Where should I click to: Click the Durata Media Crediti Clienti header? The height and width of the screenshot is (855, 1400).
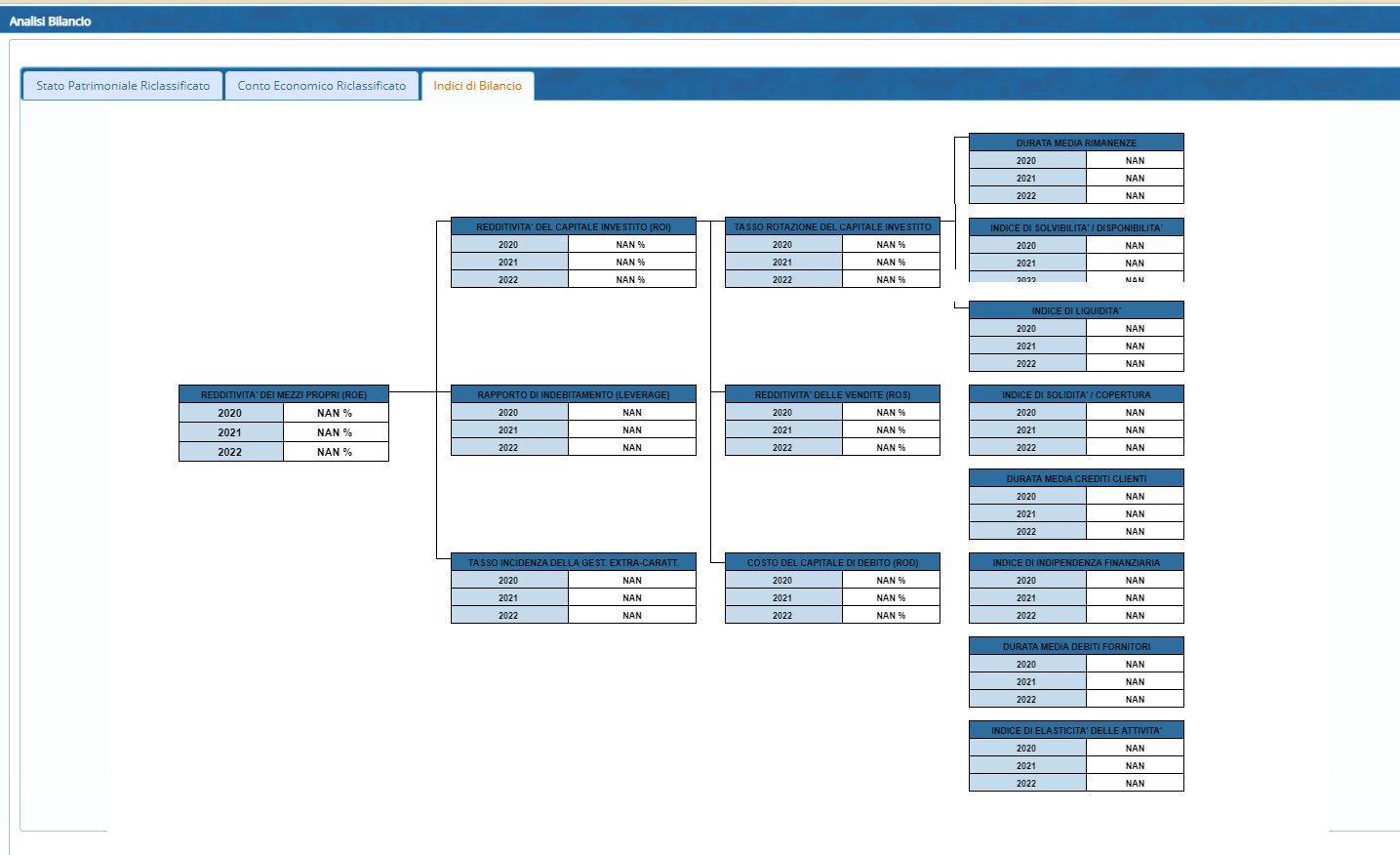click(1076, 478)
